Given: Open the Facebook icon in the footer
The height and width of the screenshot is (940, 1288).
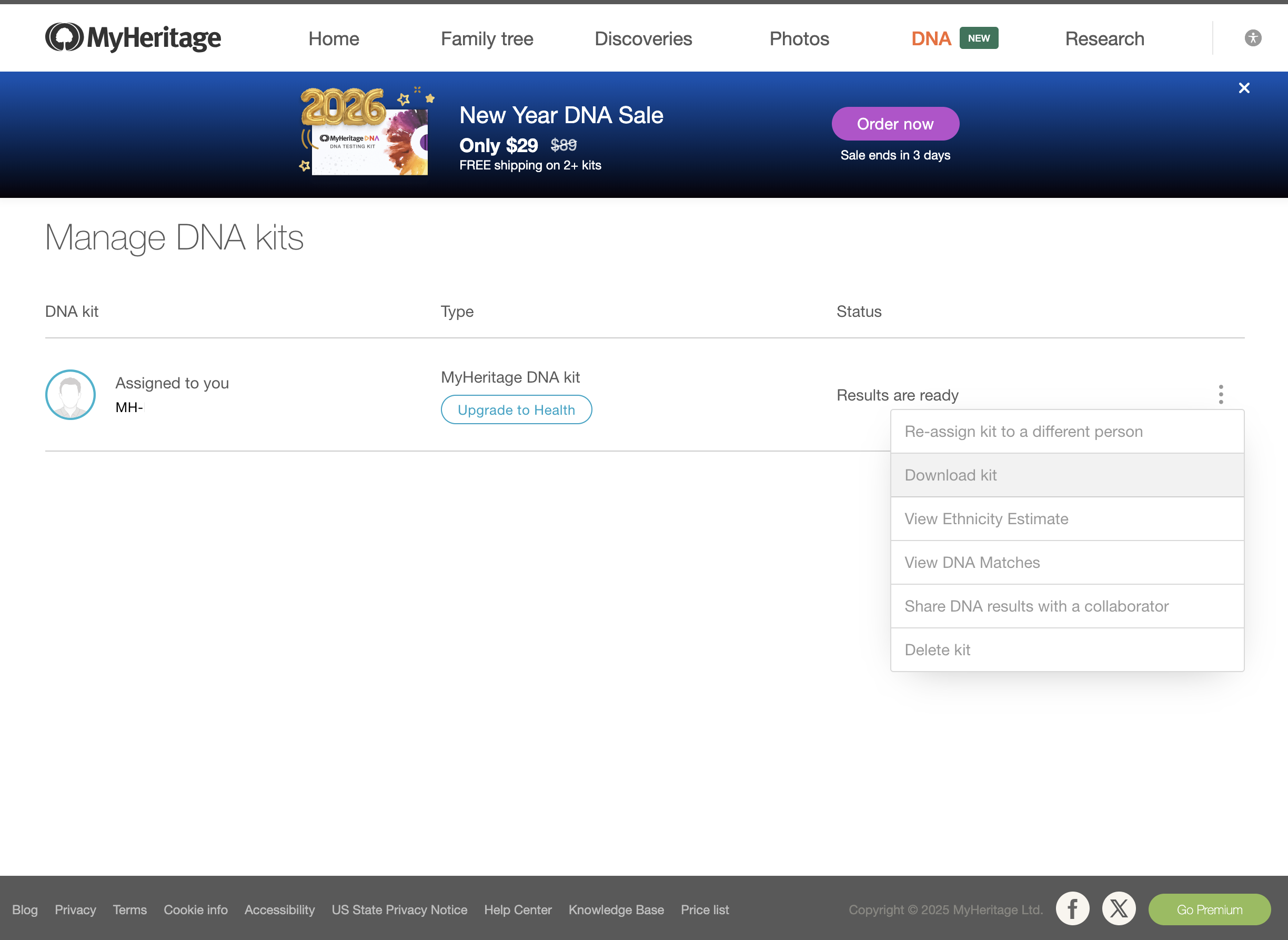Looking at the screenshot, I should (x=1072, y=909).
